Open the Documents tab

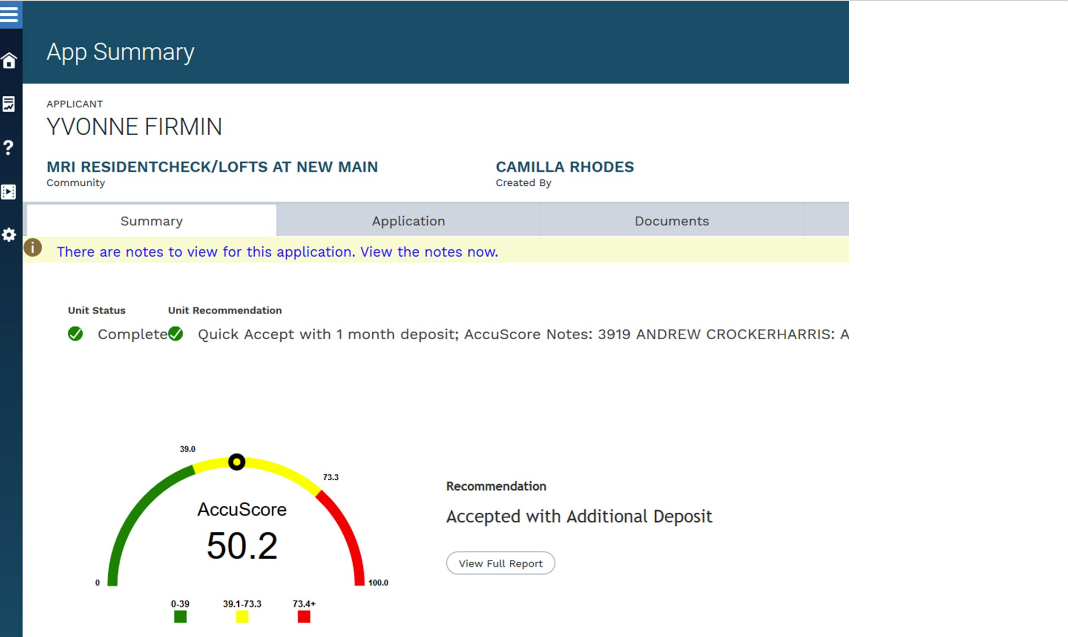coord(671,220)
